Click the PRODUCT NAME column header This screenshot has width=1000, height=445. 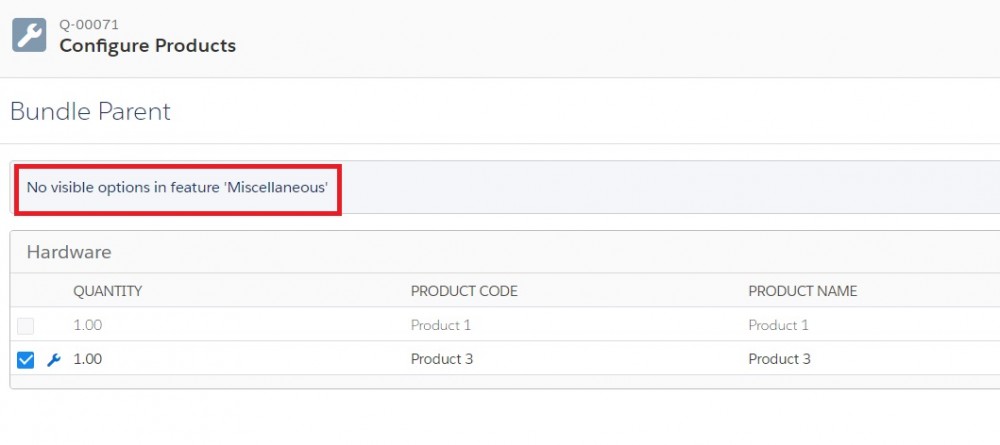[x=803, y=291]
